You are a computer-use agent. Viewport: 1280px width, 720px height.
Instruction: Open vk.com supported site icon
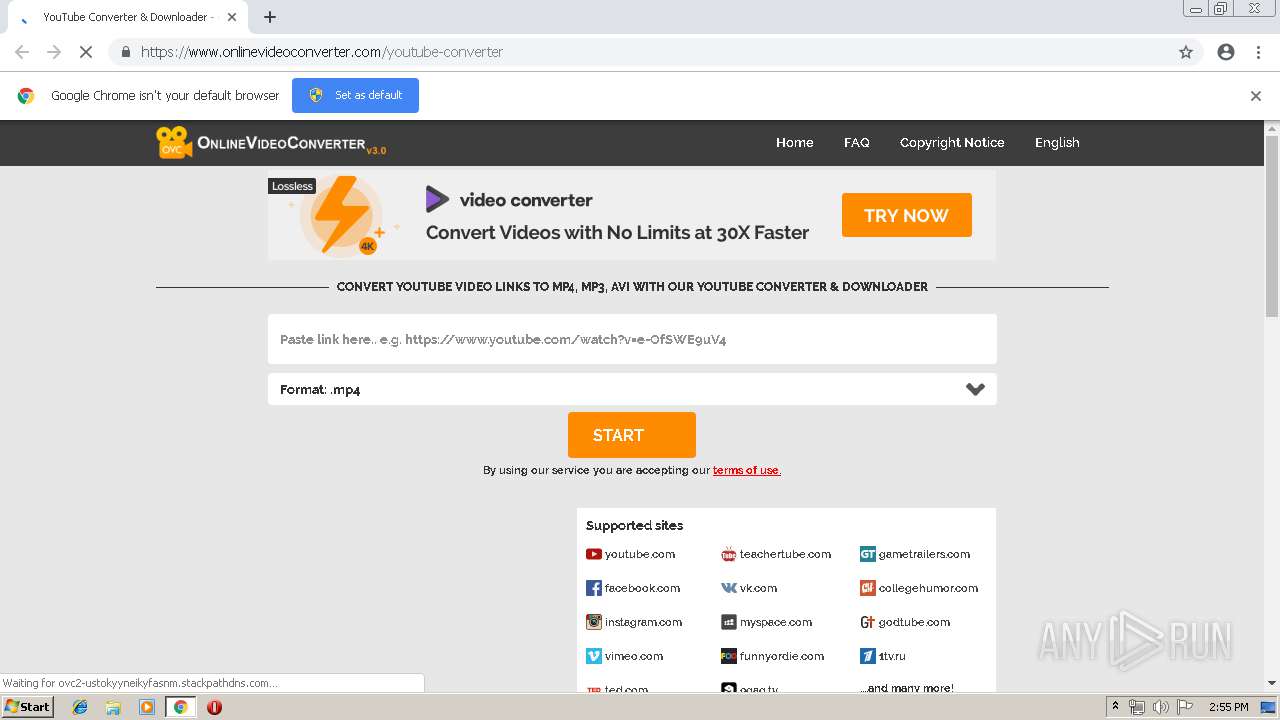729,588
